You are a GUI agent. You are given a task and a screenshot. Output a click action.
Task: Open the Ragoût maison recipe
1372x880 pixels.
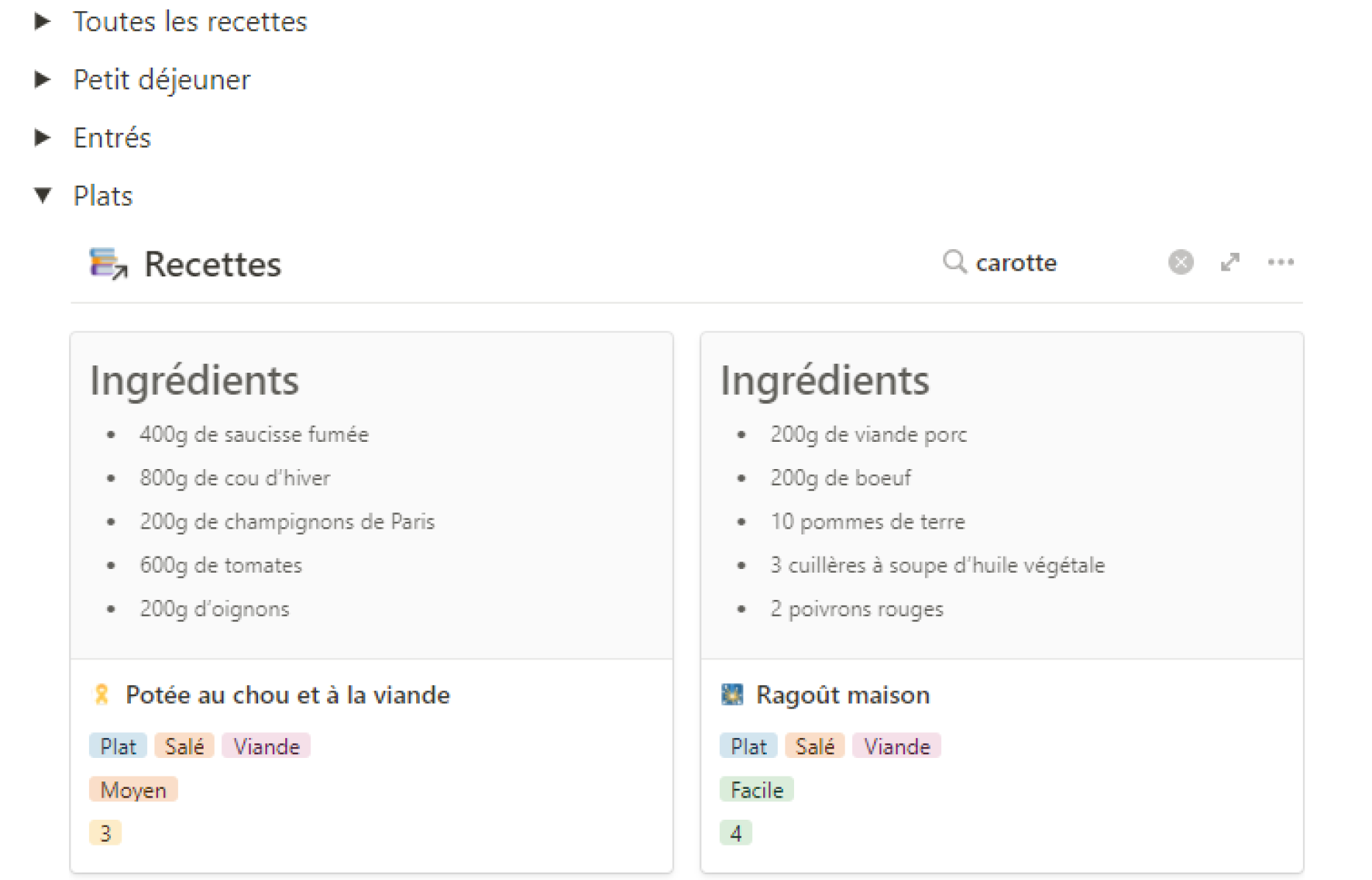[x=843, y=694]
